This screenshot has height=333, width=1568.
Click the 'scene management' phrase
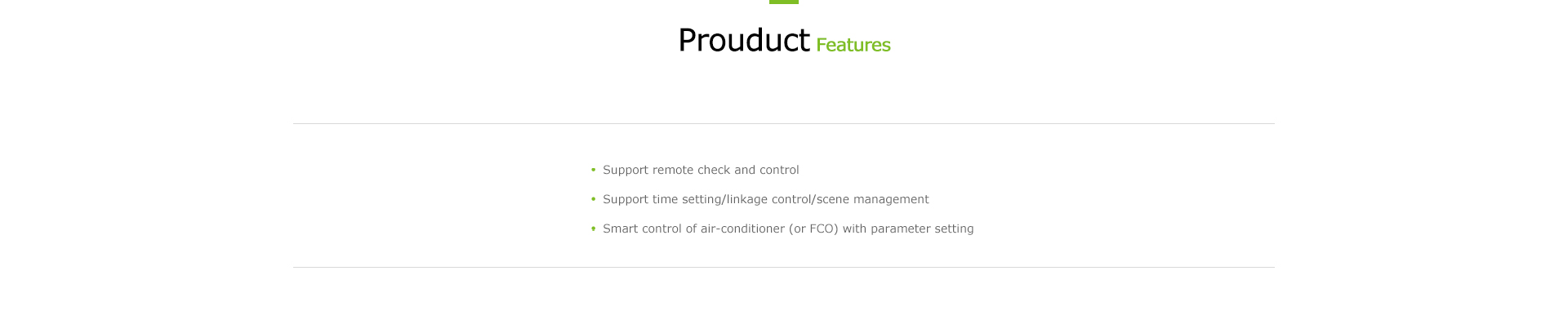point(873,199)
